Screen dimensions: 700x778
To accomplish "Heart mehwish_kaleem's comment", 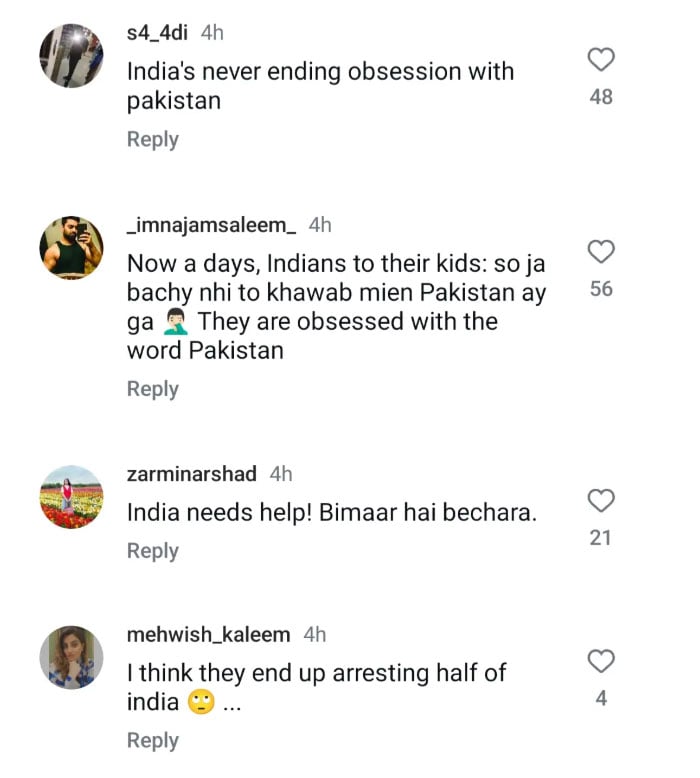I will (x=600, y=662).
